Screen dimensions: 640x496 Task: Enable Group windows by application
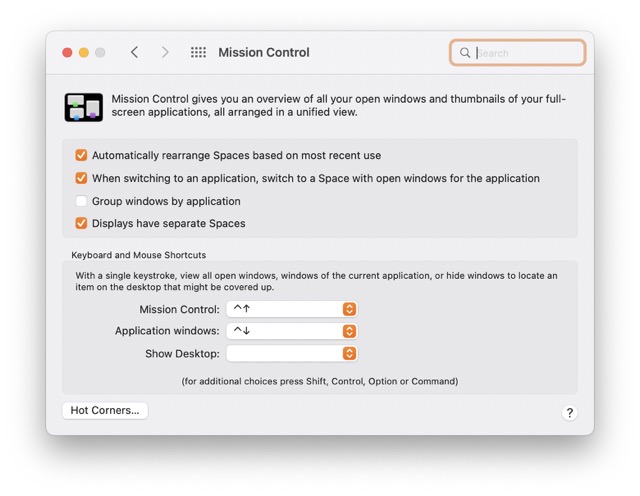point(81,201)
